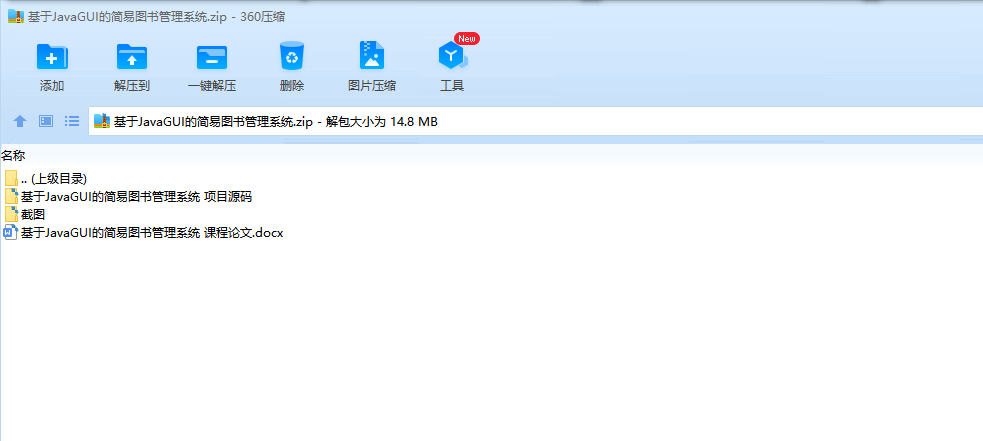
Task: Click the zip archive icon in address bar
Action: [102, 122]
